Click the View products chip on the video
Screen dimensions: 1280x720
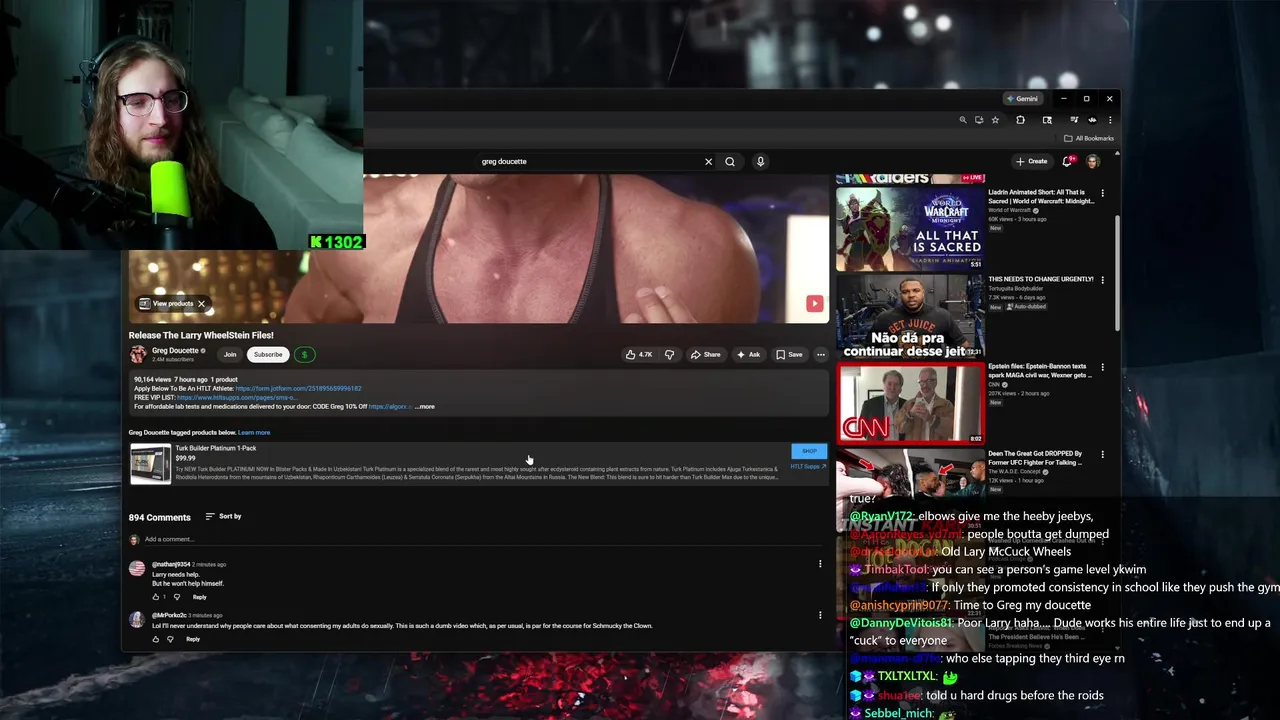coord(166,304)
